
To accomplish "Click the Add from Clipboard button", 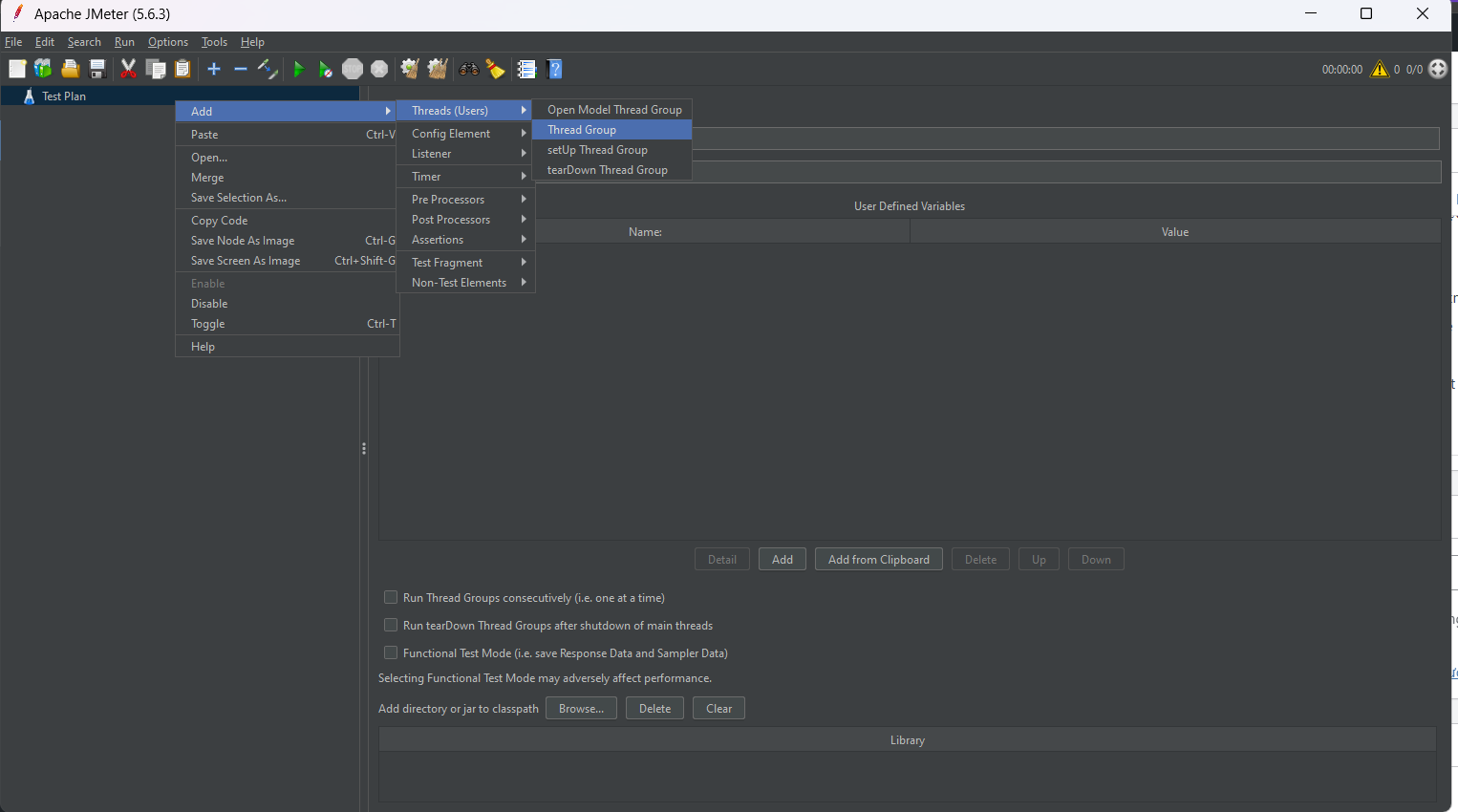I will (878, 560).
